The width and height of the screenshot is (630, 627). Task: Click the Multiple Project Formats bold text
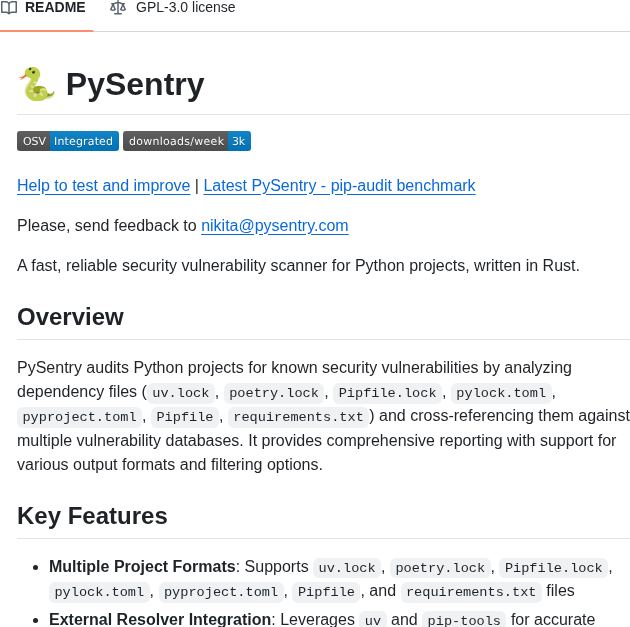tap(142, 567)
